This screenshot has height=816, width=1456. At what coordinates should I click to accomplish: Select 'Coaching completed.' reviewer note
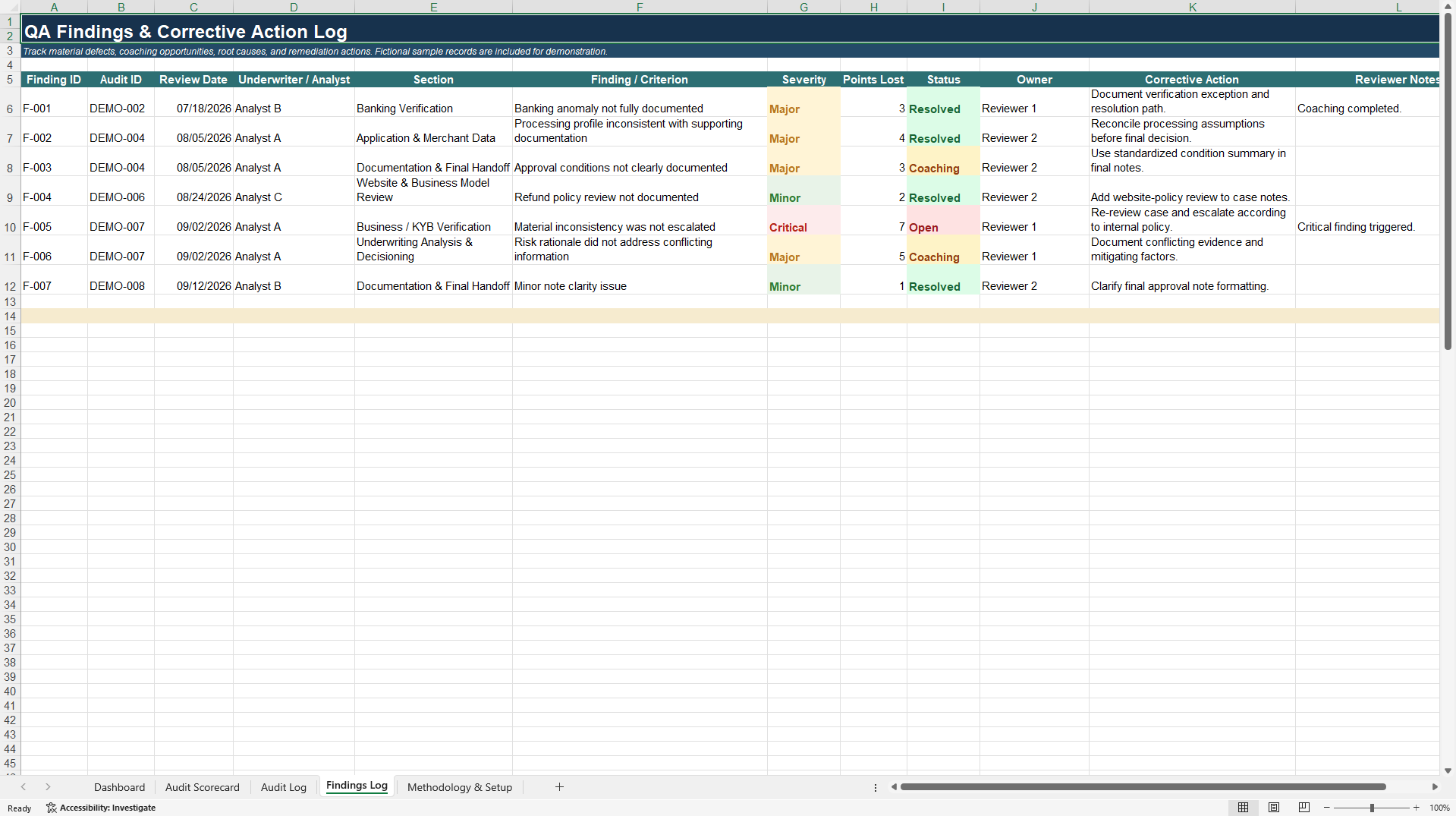point(1367,102)
